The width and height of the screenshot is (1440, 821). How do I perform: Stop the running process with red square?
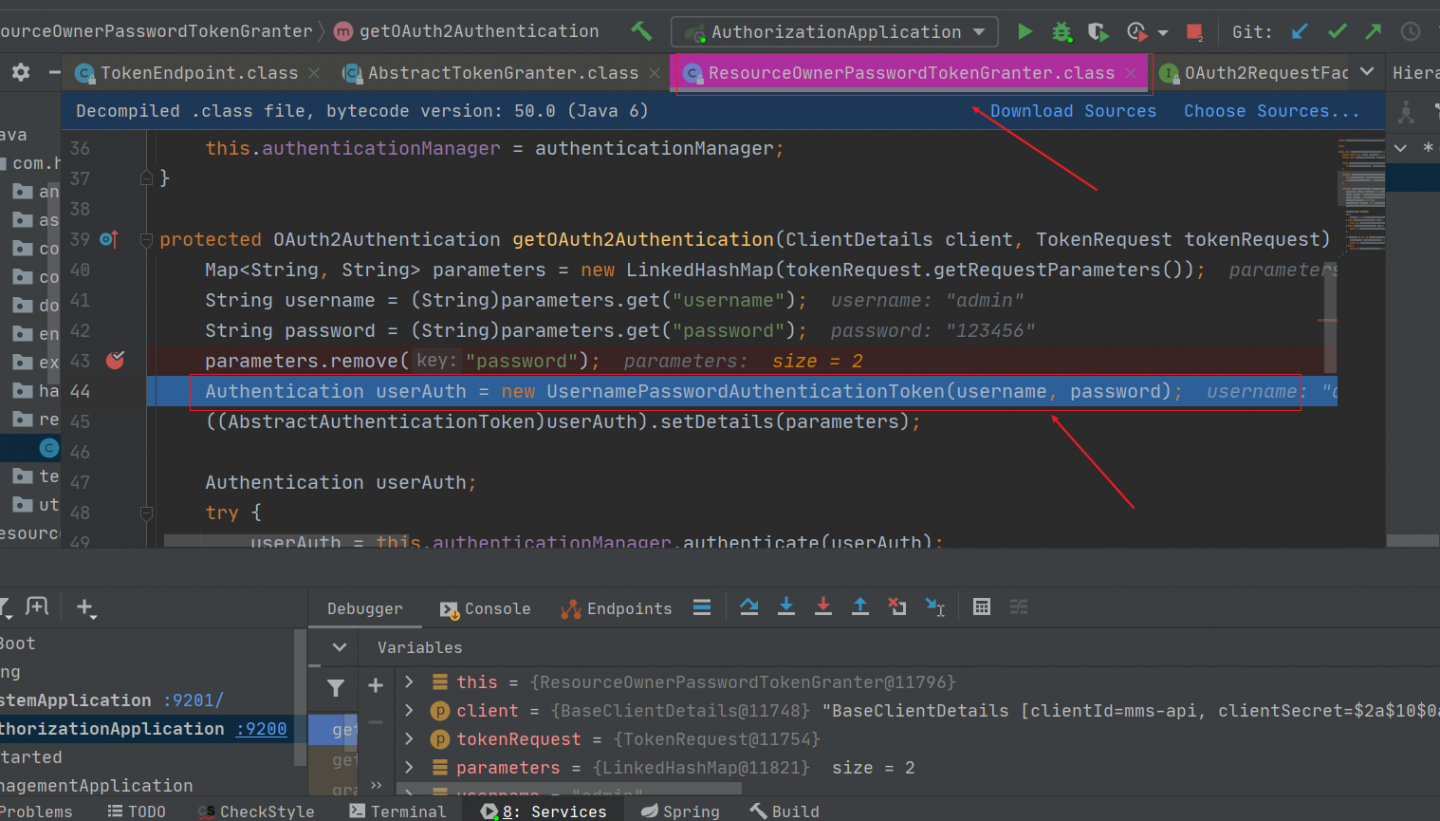click(x=1195, y=32)
